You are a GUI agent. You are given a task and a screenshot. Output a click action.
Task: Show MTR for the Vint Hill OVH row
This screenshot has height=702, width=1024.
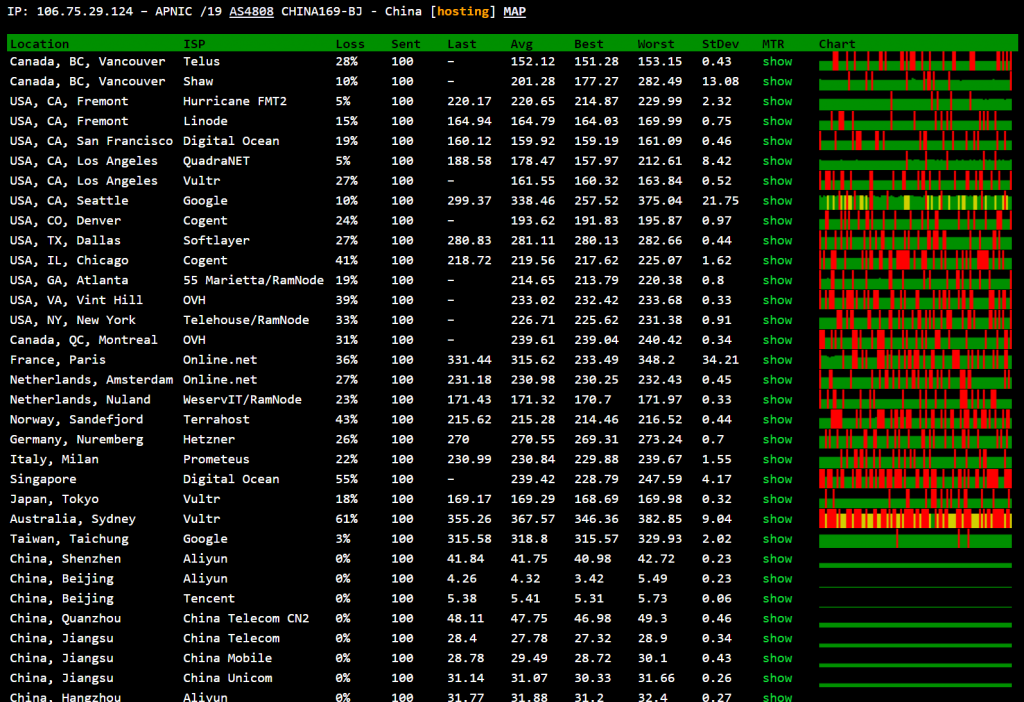[x=777, y=300]
